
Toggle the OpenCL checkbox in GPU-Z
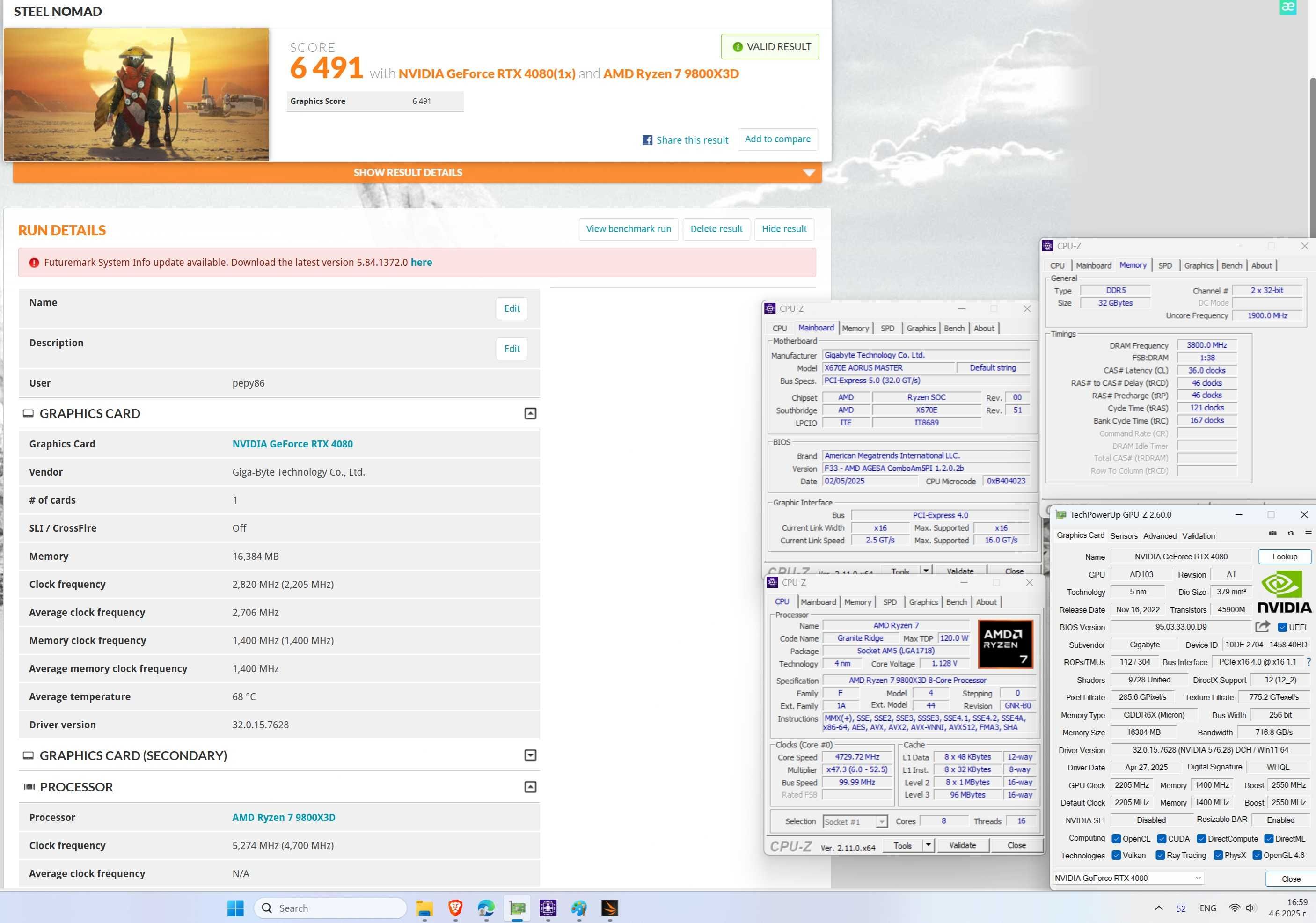[1116, 839]
